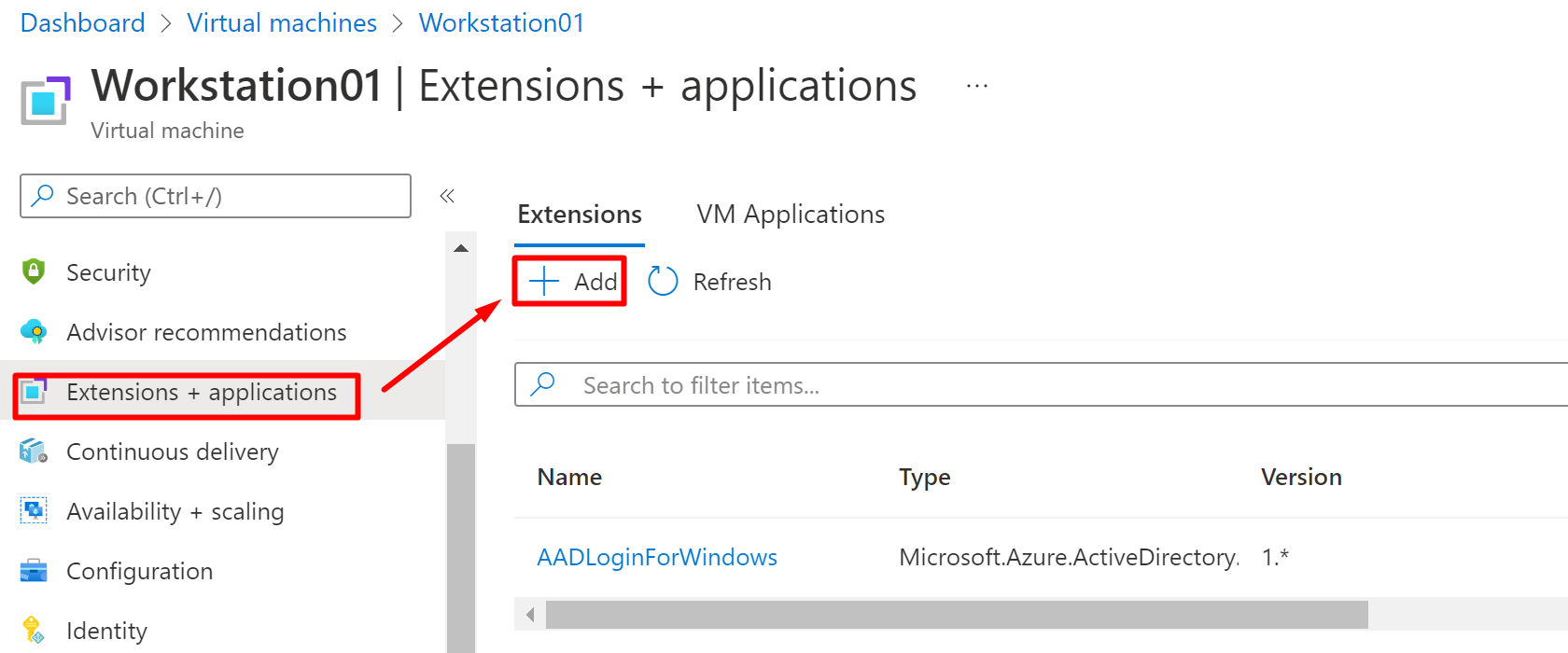Click the Configuration toolbox icon
1568x653 pixels.
pyautogui.click(x=34, y=571)
